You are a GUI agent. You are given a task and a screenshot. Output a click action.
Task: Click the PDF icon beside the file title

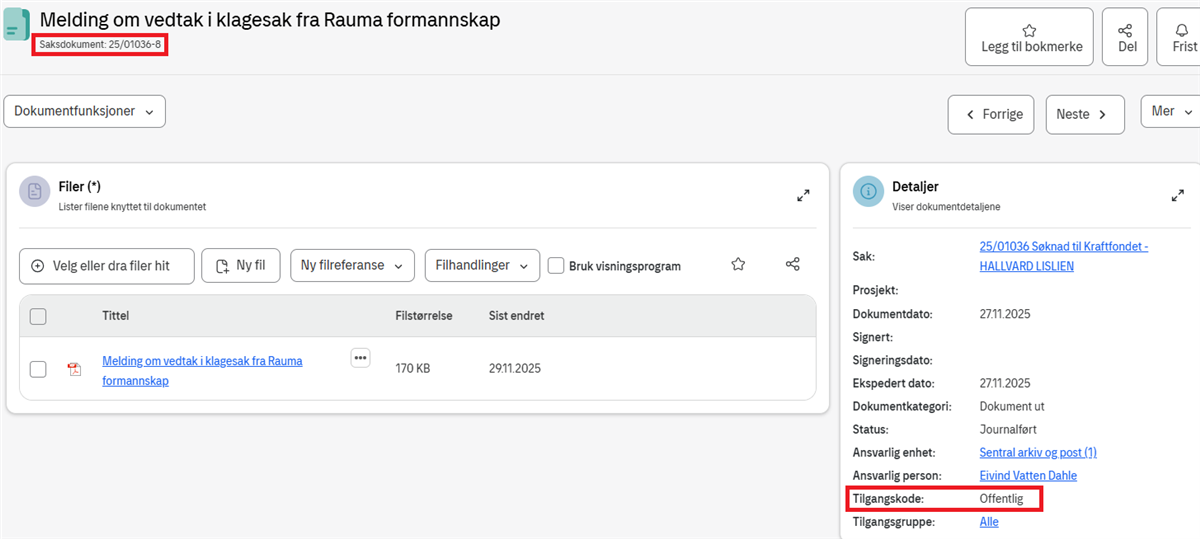74,369
